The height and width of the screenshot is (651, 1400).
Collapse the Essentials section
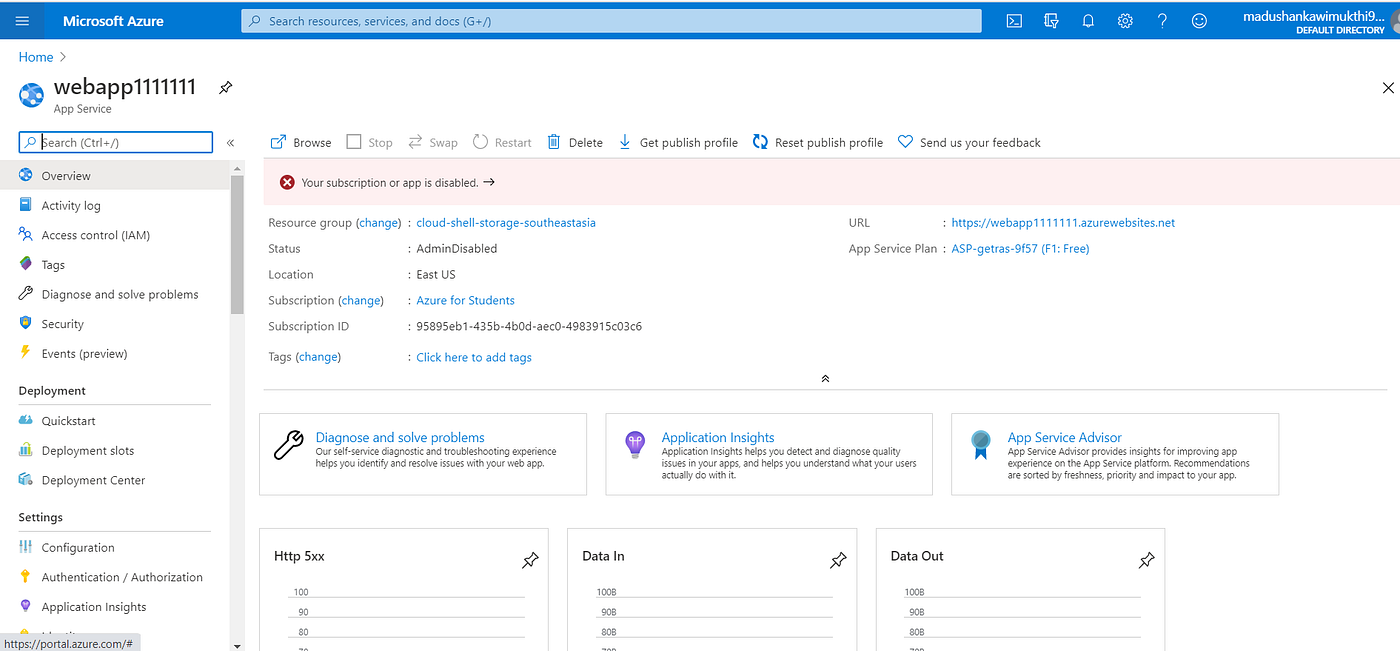click(825, 378)
